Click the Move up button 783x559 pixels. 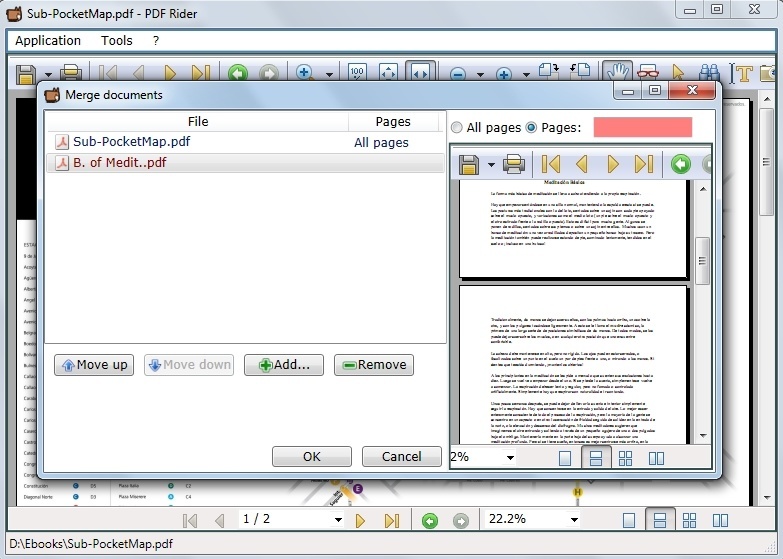[94, 365]
